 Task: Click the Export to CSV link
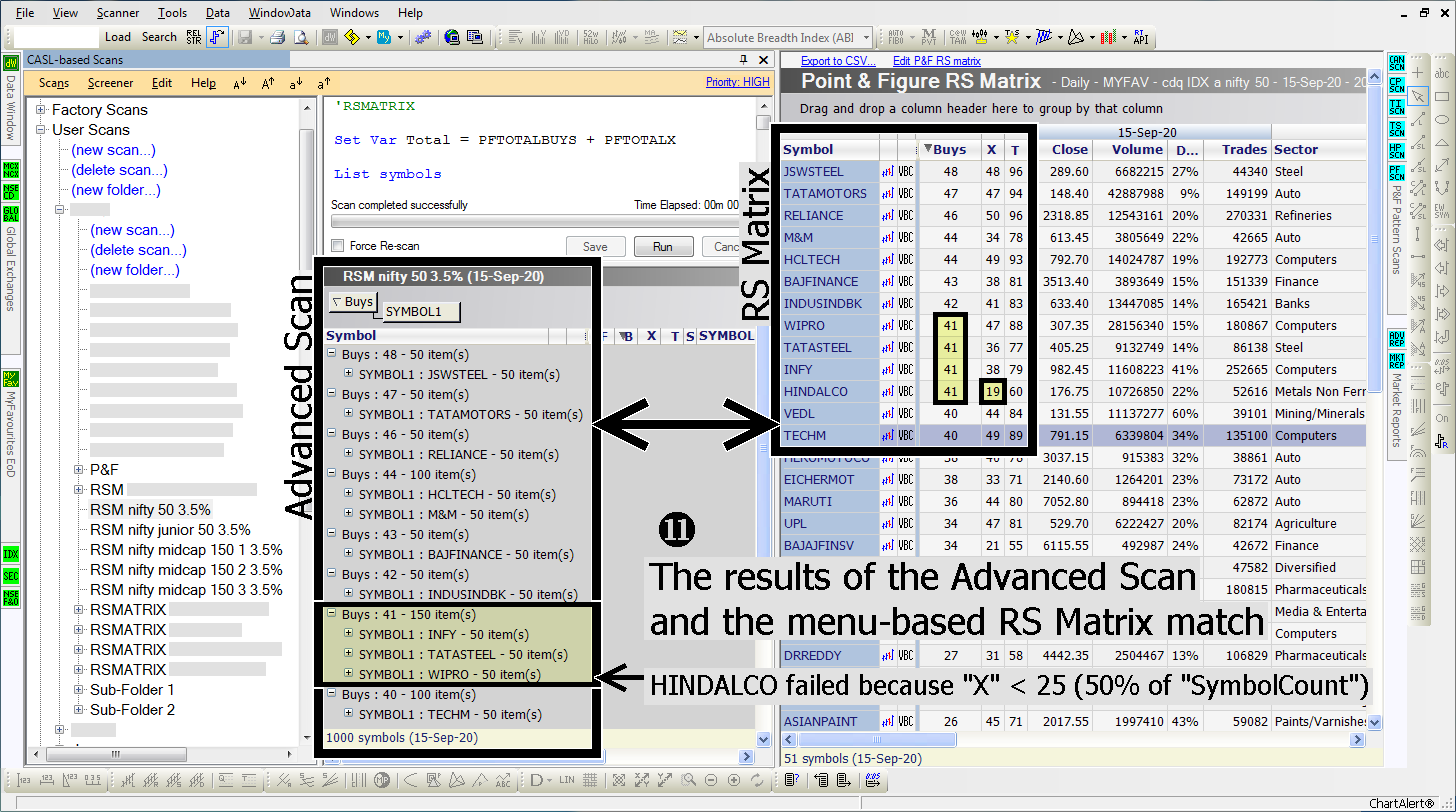[x=838, y=62]
